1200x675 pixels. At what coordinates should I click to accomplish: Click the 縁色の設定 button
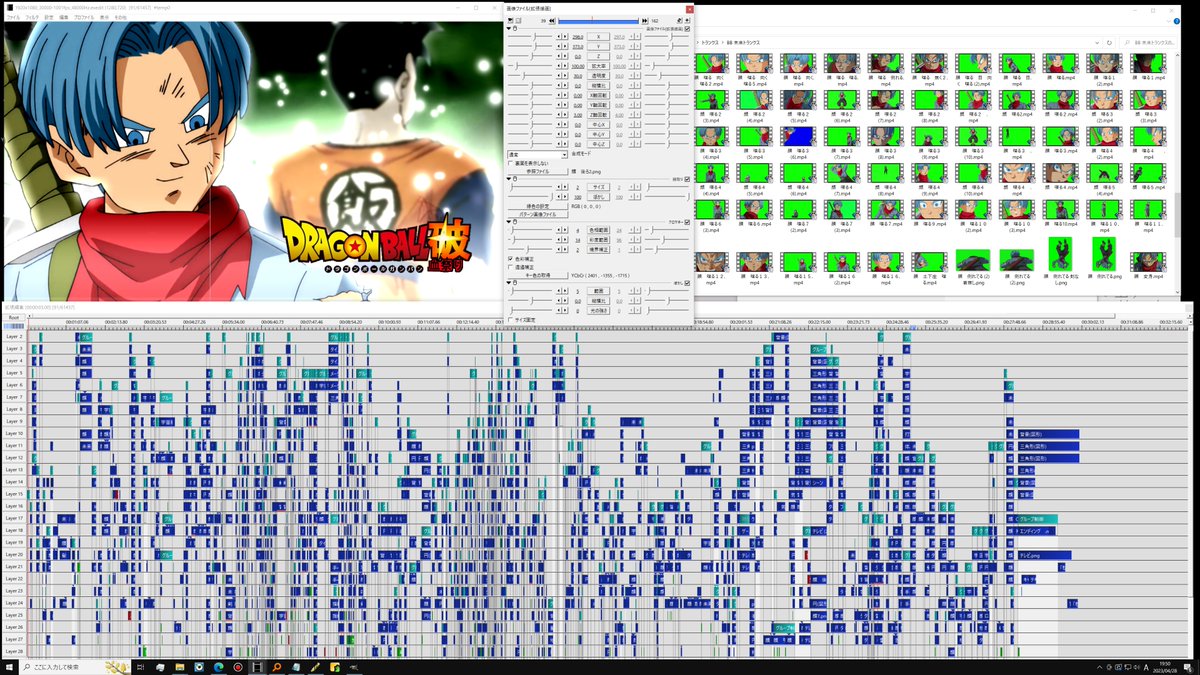coord(539,205)
